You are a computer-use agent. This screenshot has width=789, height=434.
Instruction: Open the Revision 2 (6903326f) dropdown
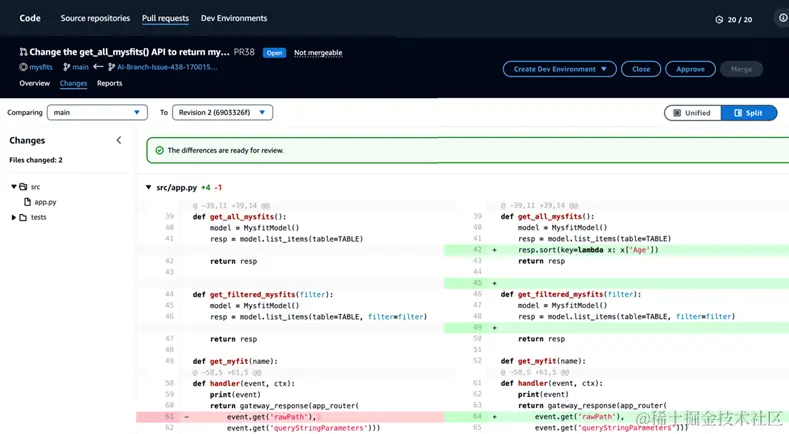[222, 112]
